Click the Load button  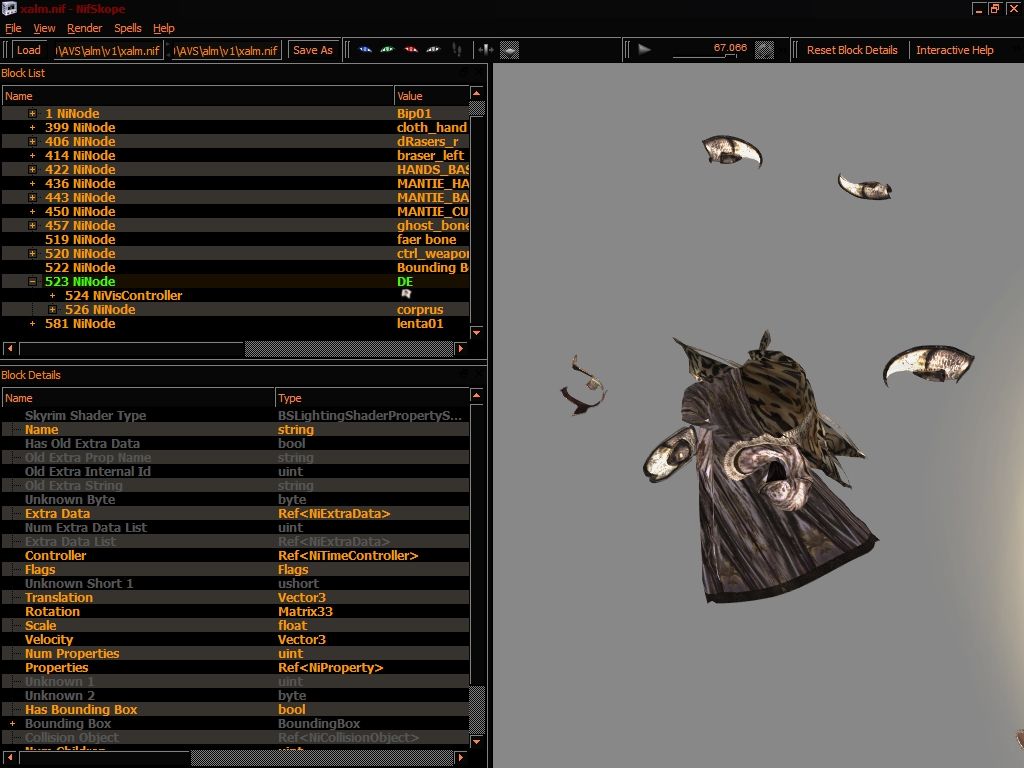click(x=29, y=50)
